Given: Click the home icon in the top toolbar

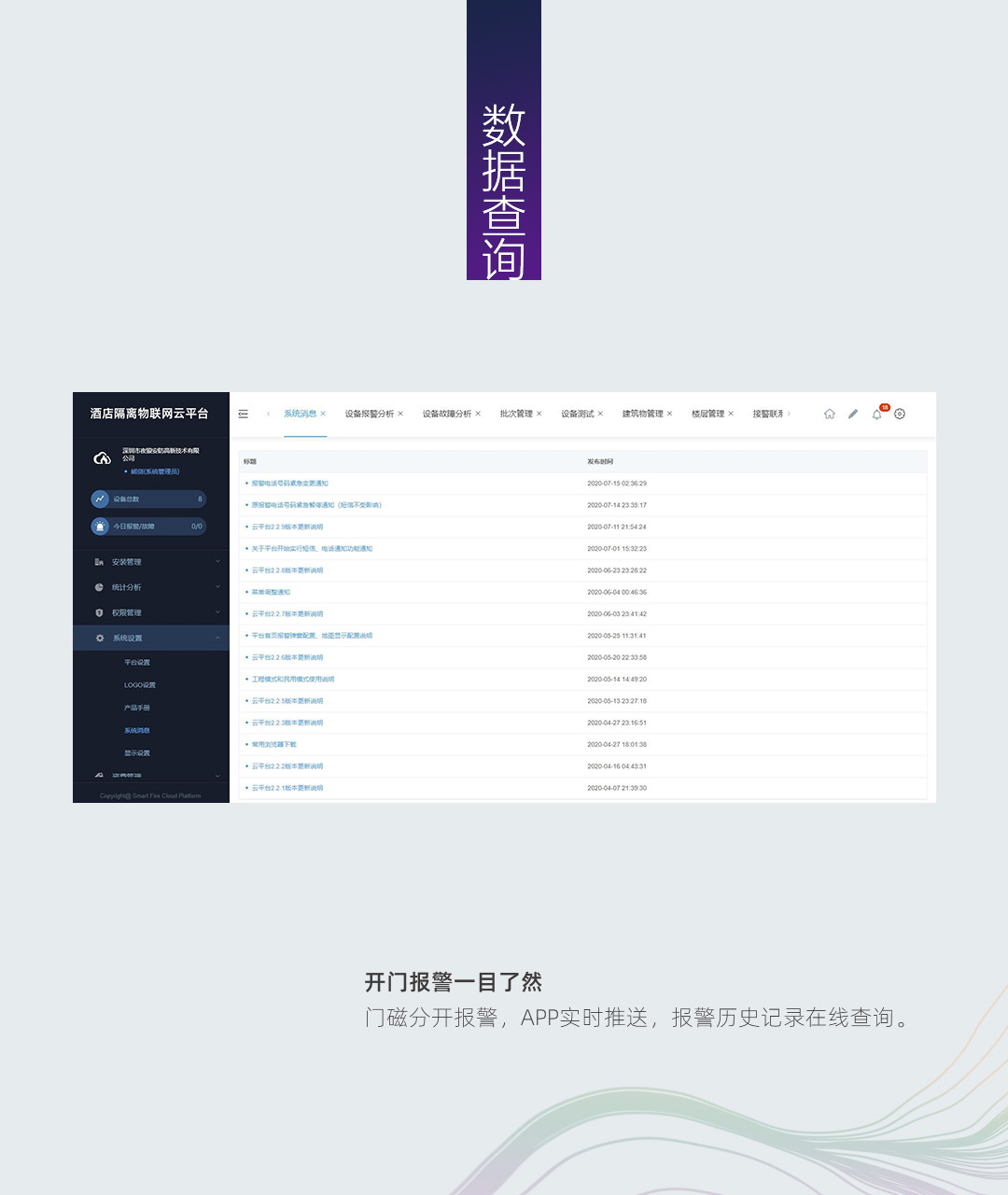Looking at the screenshot, I should tap(829, 414).
